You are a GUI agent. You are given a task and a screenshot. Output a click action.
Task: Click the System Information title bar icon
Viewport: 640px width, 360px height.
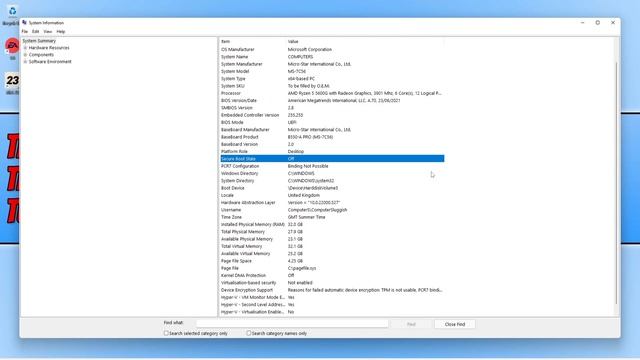24,23
